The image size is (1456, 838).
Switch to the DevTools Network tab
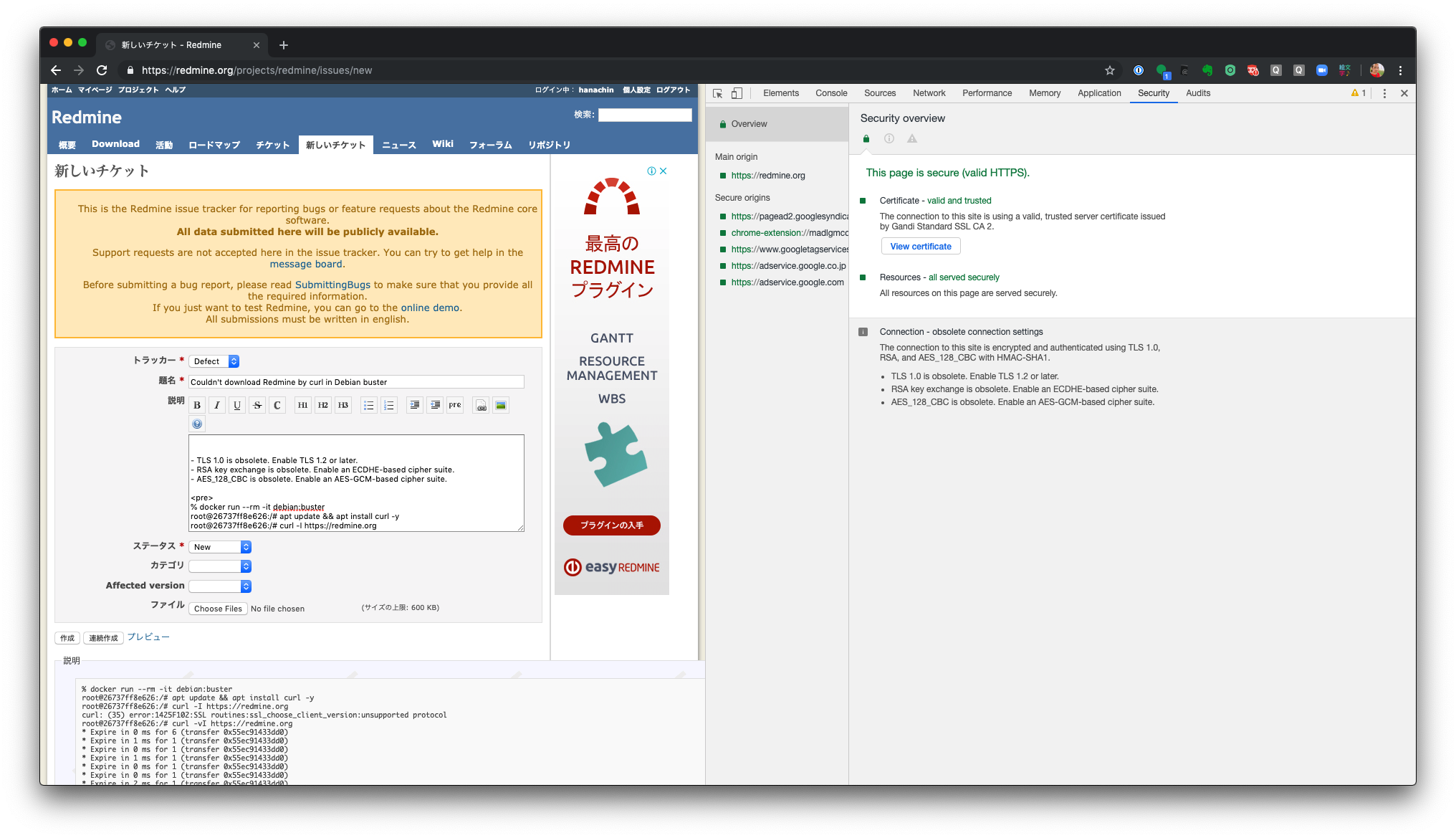929,93
